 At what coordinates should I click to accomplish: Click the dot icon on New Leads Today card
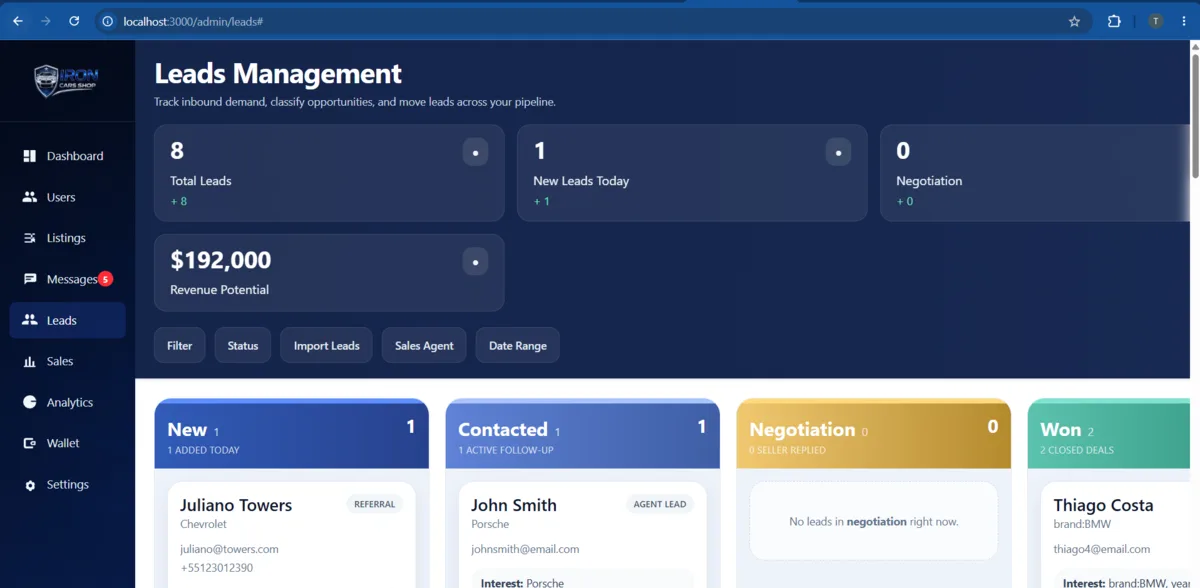838,153
